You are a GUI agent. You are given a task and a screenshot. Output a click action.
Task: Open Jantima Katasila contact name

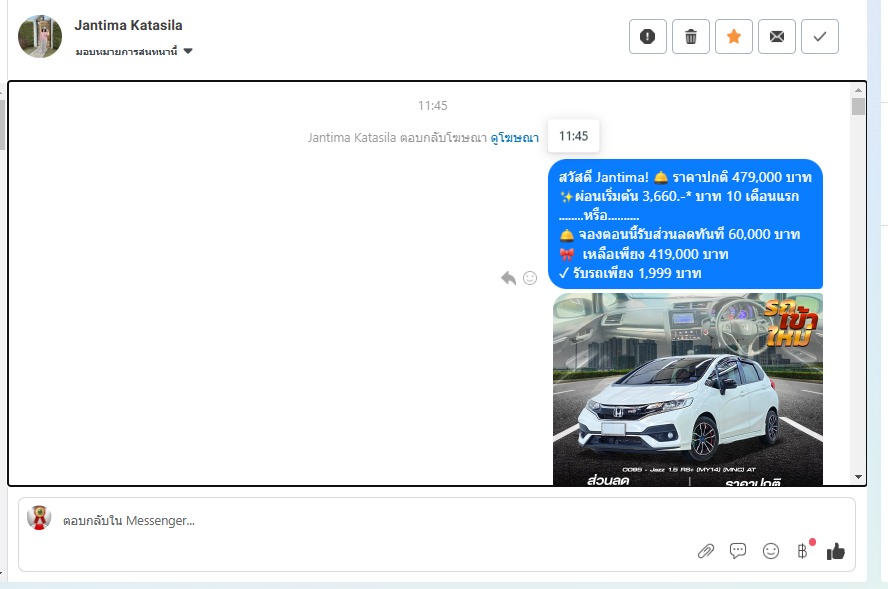click(129, 25)
